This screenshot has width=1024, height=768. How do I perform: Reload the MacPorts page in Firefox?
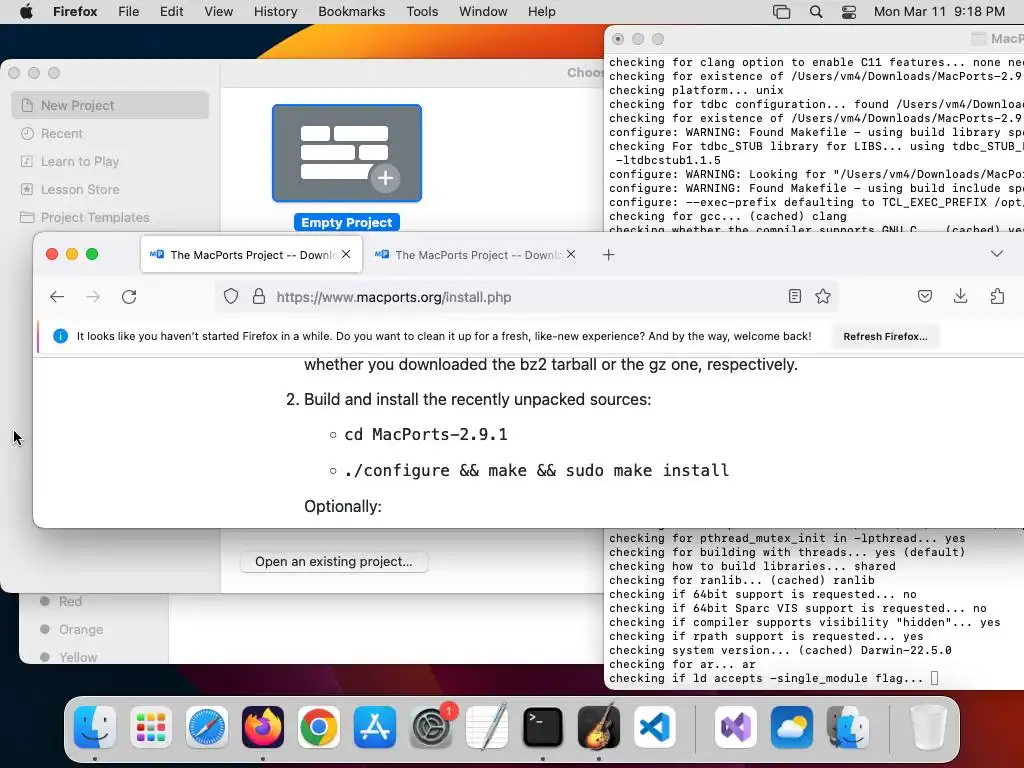coord(129,297)
